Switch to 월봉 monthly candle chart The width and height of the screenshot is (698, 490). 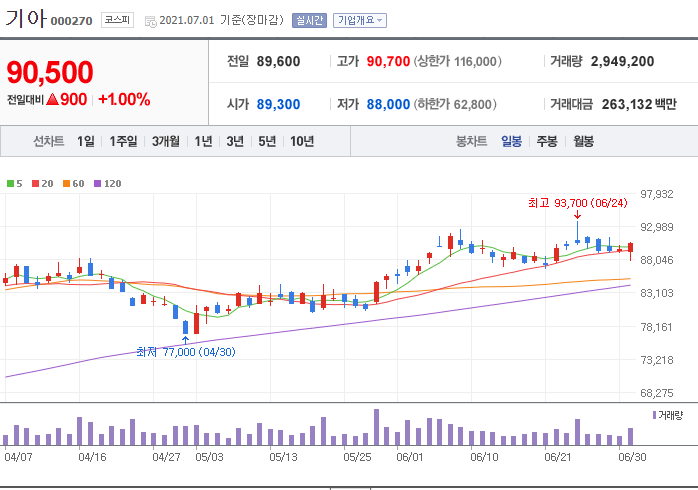(x=583, y=142)
